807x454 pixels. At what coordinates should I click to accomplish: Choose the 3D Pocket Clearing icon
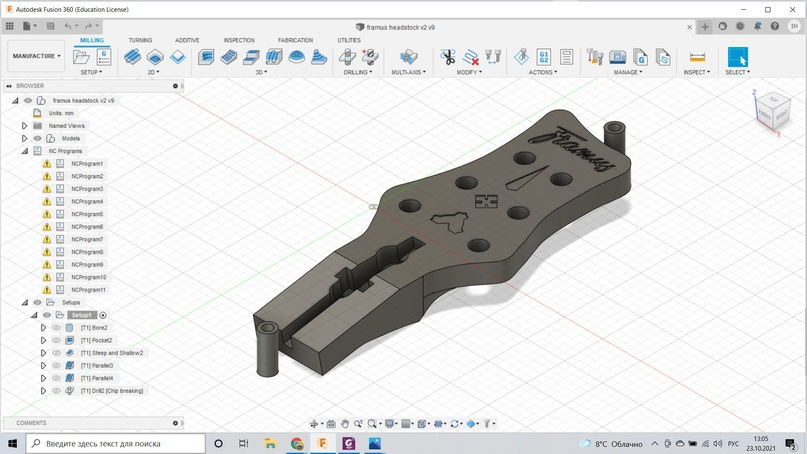229,57
